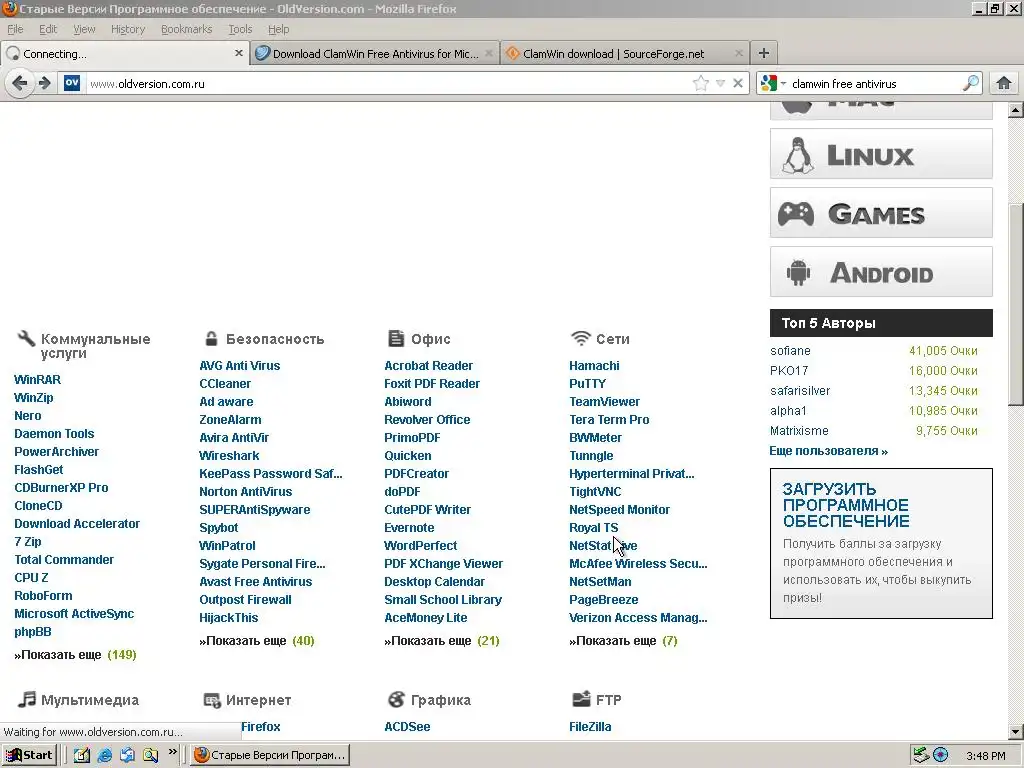1024x768 pixels.
Task: Open the Daemon Tools link
Action: (x=54, y=434)
